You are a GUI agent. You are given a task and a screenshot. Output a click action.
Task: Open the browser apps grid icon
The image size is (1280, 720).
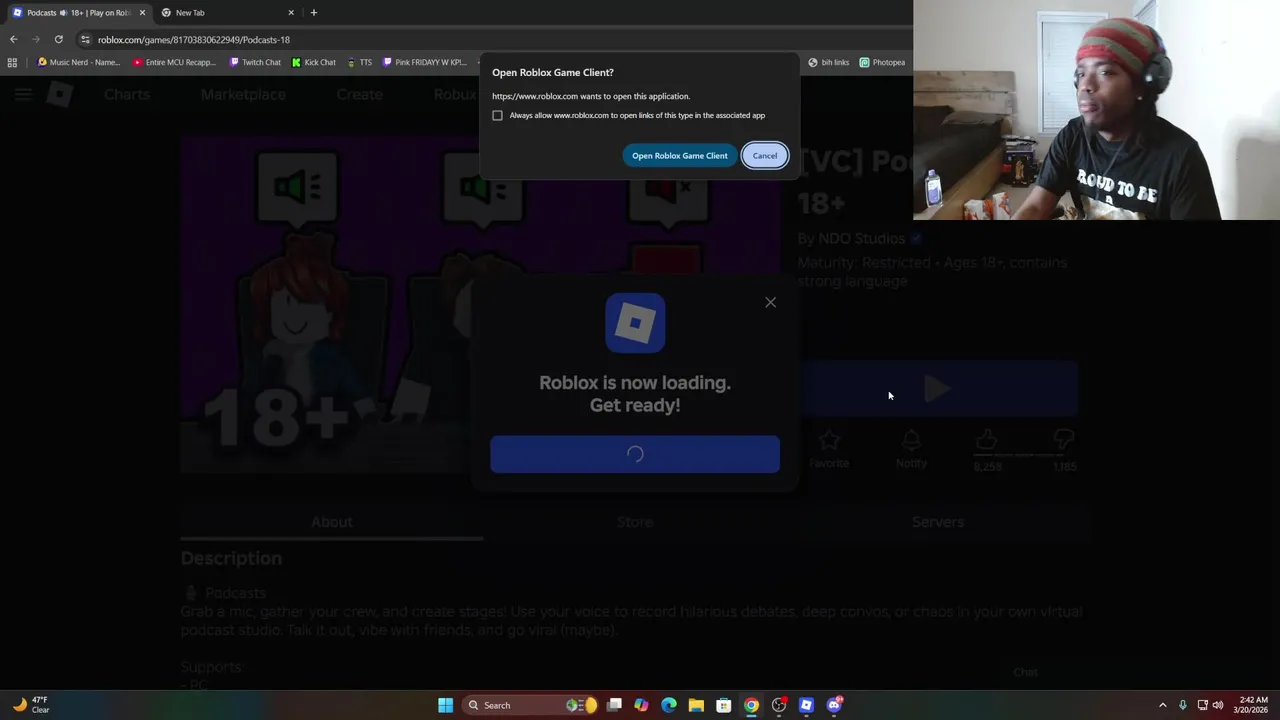(x=12, y=62)
